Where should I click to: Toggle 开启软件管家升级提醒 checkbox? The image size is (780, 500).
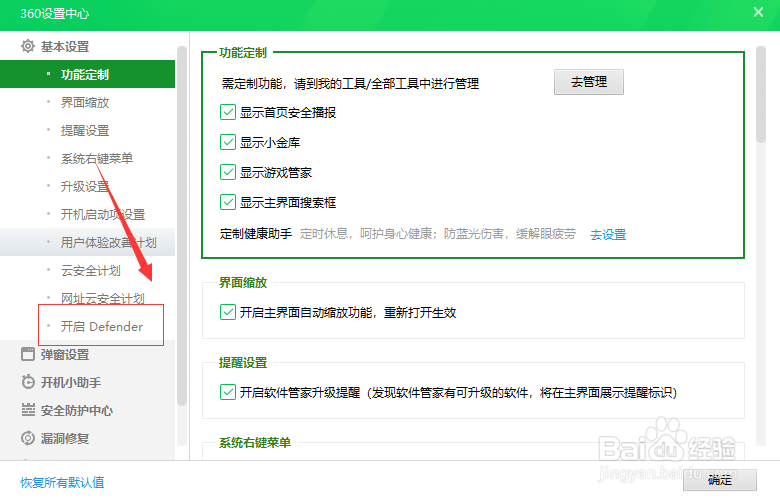point(228,392)
